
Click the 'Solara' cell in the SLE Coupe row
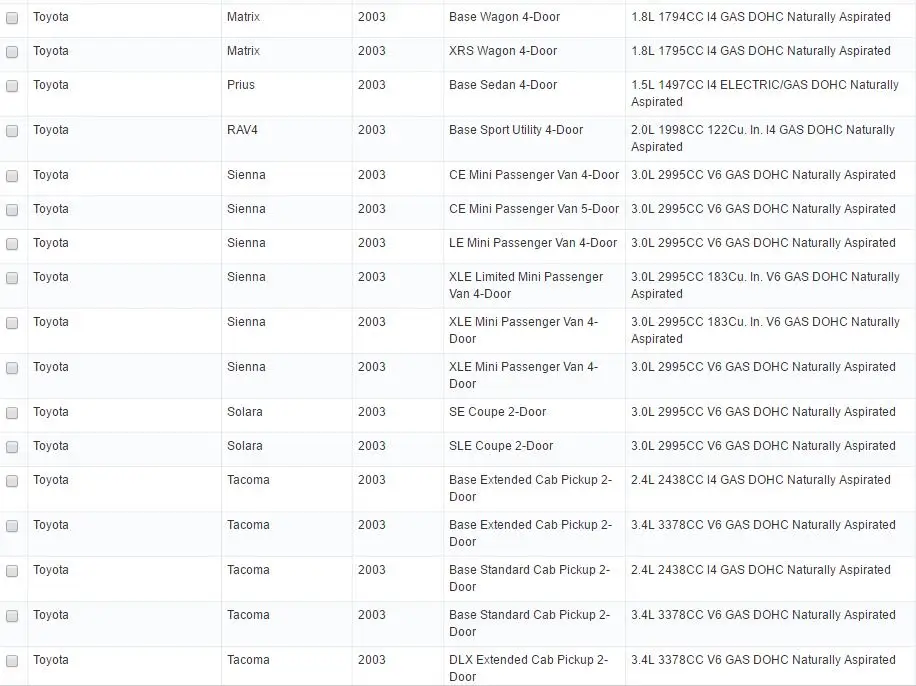tap(287, 449)
